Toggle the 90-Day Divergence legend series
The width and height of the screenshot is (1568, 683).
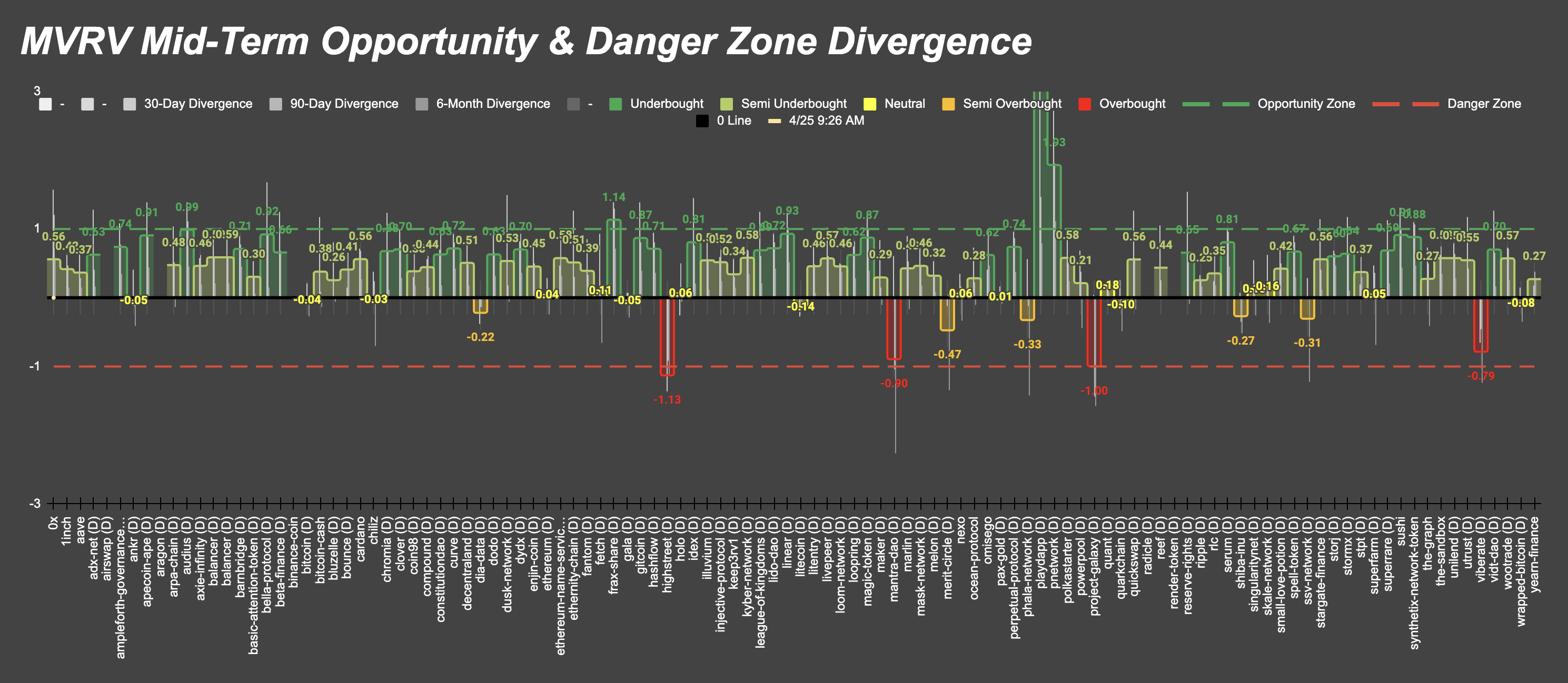point(343,104)
